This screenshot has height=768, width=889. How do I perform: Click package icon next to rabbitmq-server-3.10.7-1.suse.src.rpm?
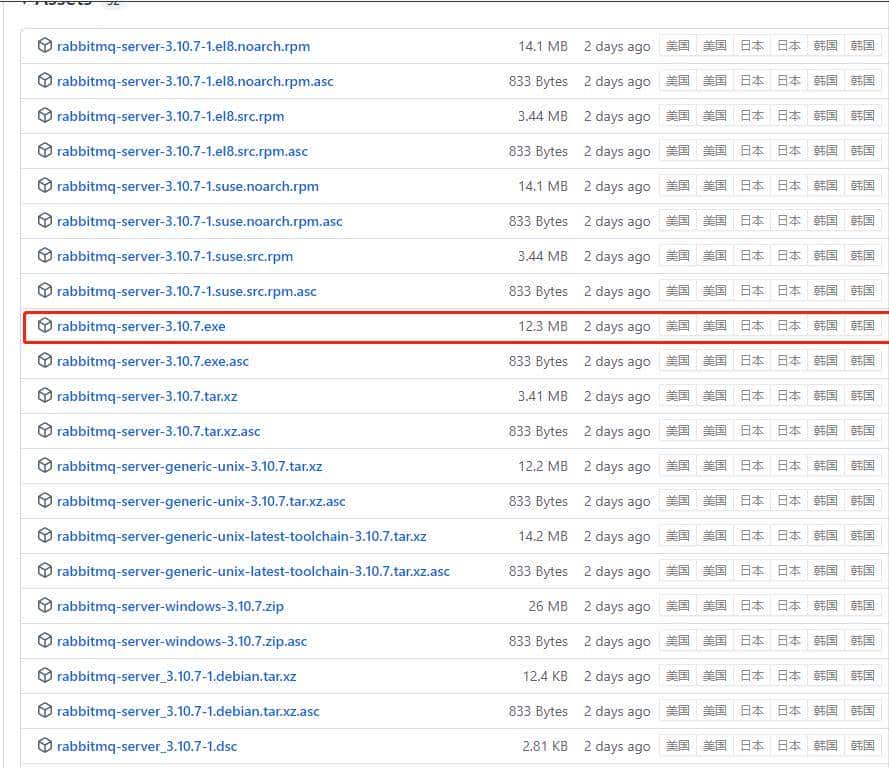tap(44, 256)
